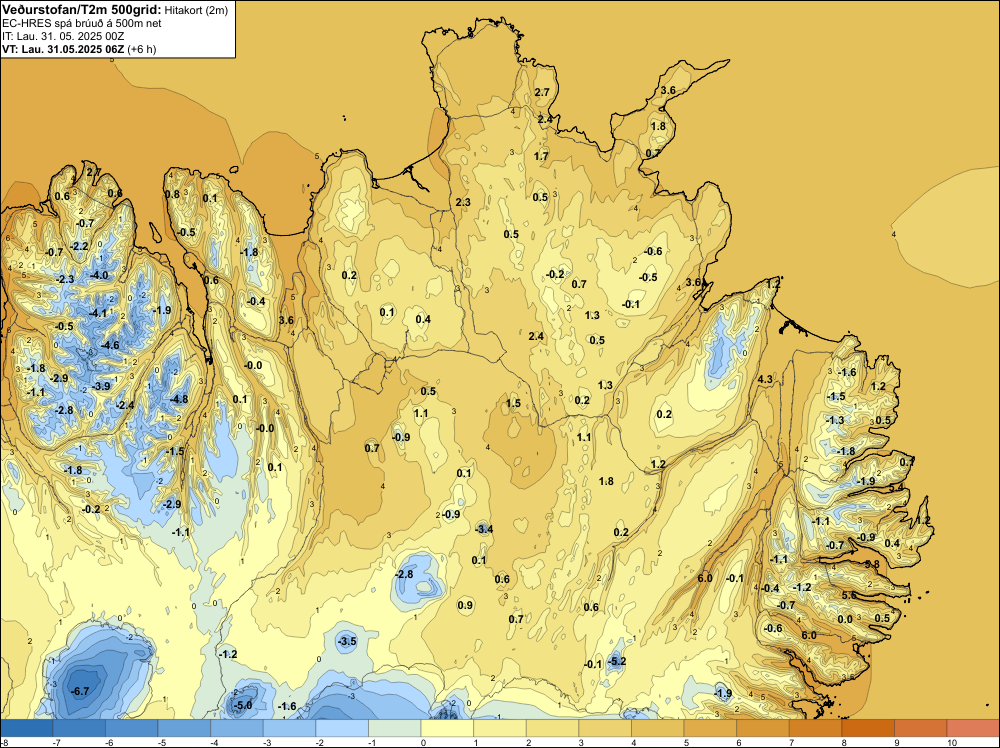Click the valid time 'VT: Lau. 31.05.2025 06Z'
This screenshot has height=748, width=1000.
coord(63,49)
